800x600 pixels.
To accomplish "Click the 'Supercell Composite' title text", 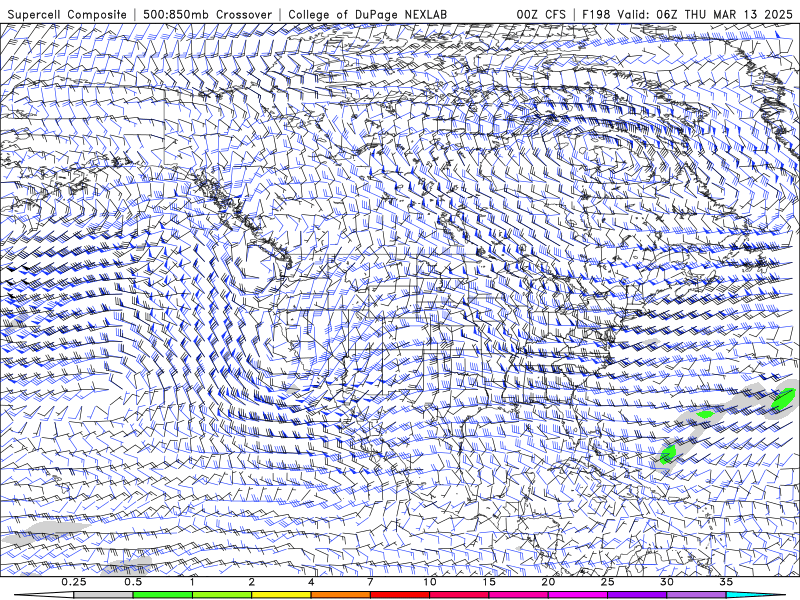I will pyautogui.click(x=67, y=14).
